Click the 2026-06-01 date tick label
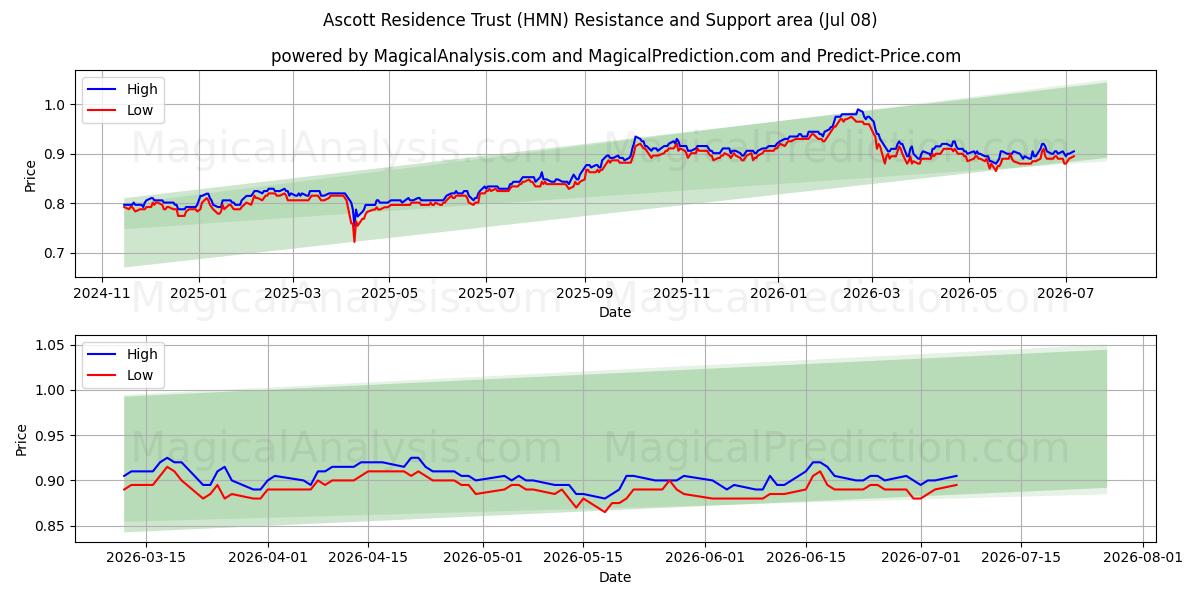This screenshot has height=600, width=1200. coord(706,558)
